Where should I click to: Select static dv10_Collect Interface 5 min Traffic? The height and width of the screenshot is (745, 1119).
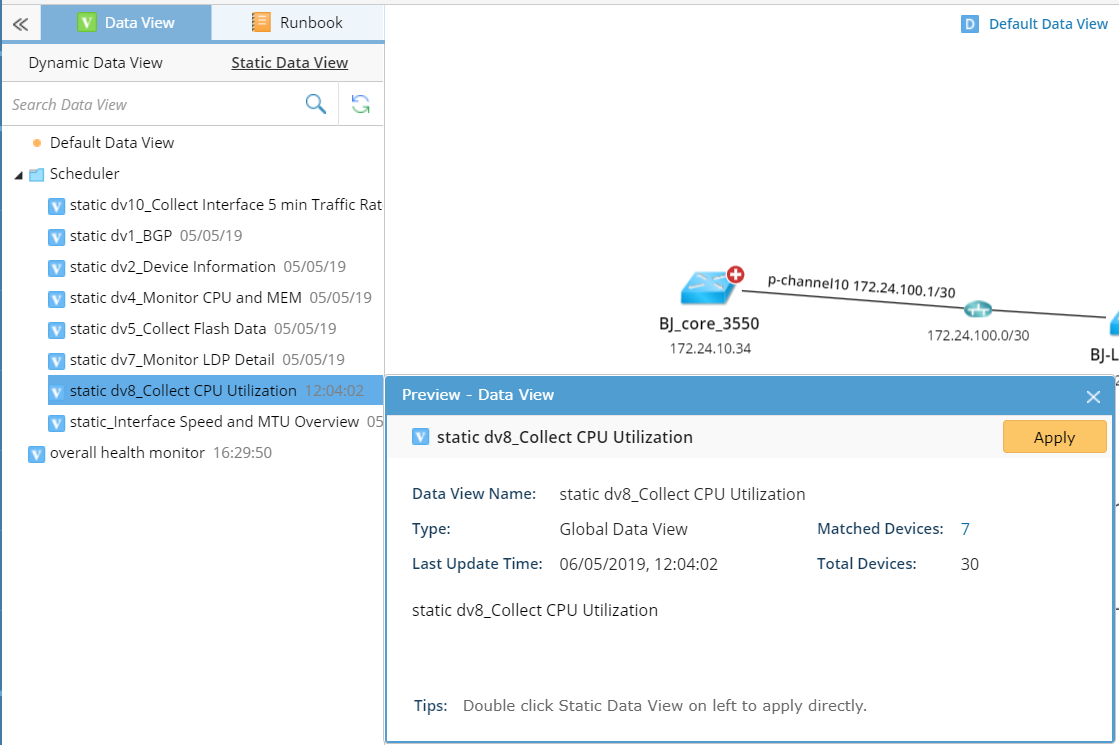[226, 205]
